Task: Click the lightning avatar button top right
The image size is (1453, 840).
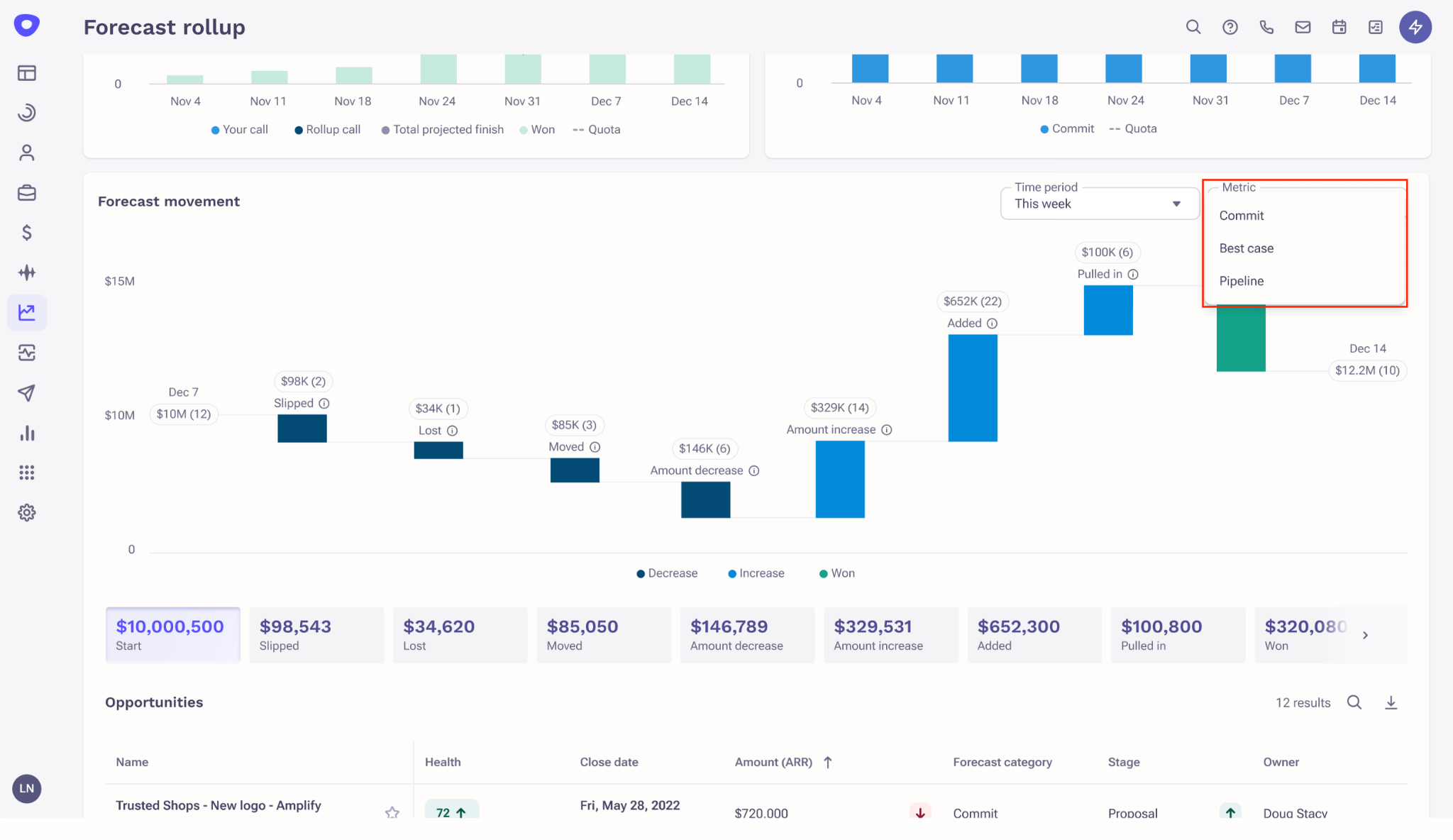Action: (1416, 27)
